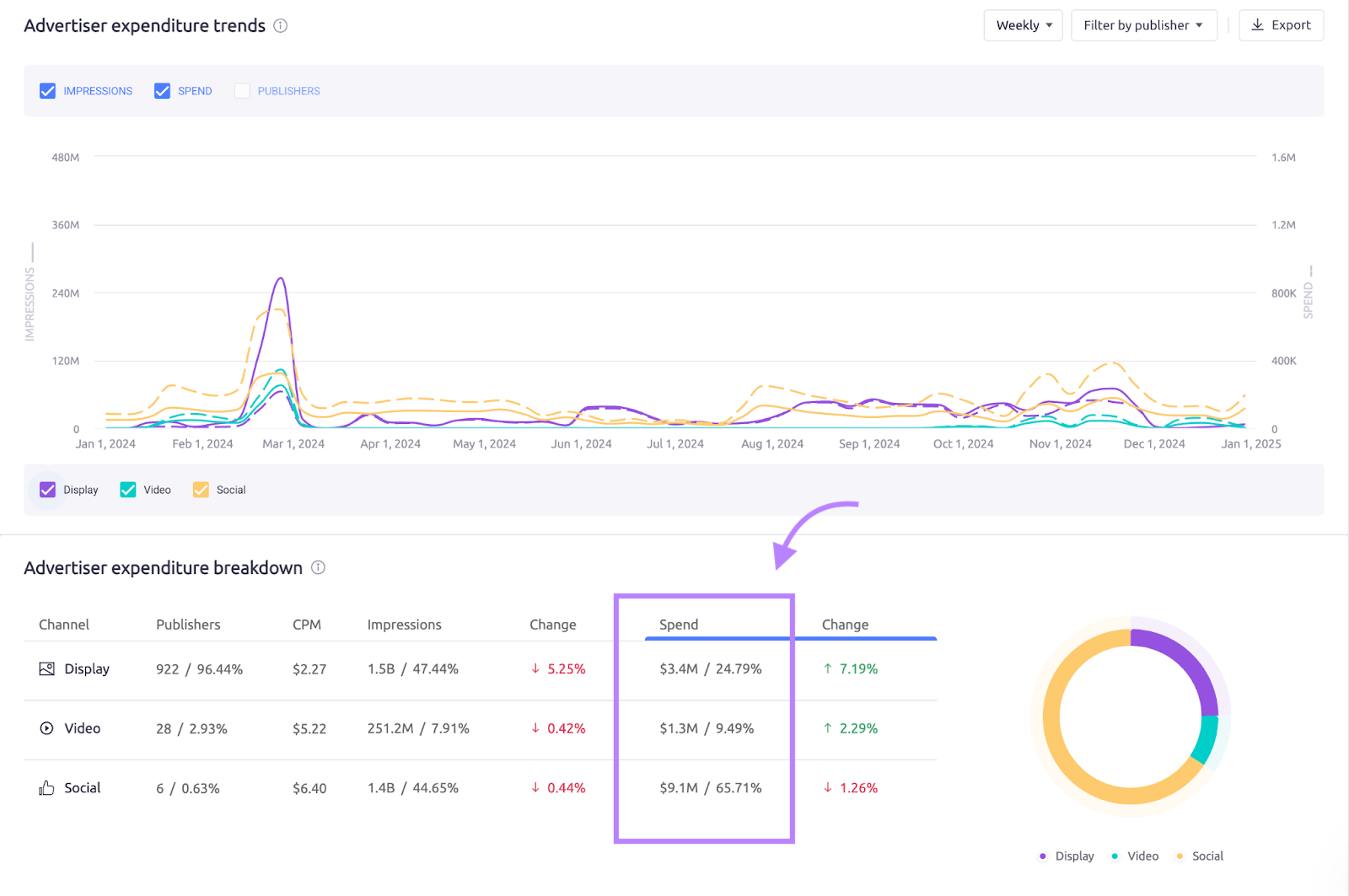Click the $5.22 CPM value
The image size is (1349, 896).
pos(309,729)
